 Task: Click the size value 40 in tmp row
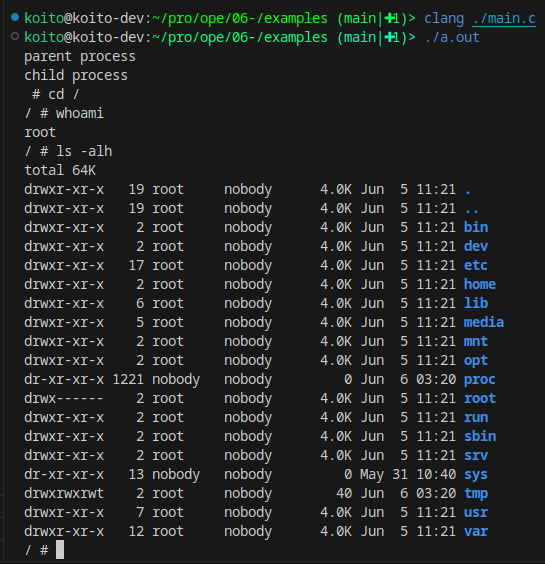tap(344, 494)
